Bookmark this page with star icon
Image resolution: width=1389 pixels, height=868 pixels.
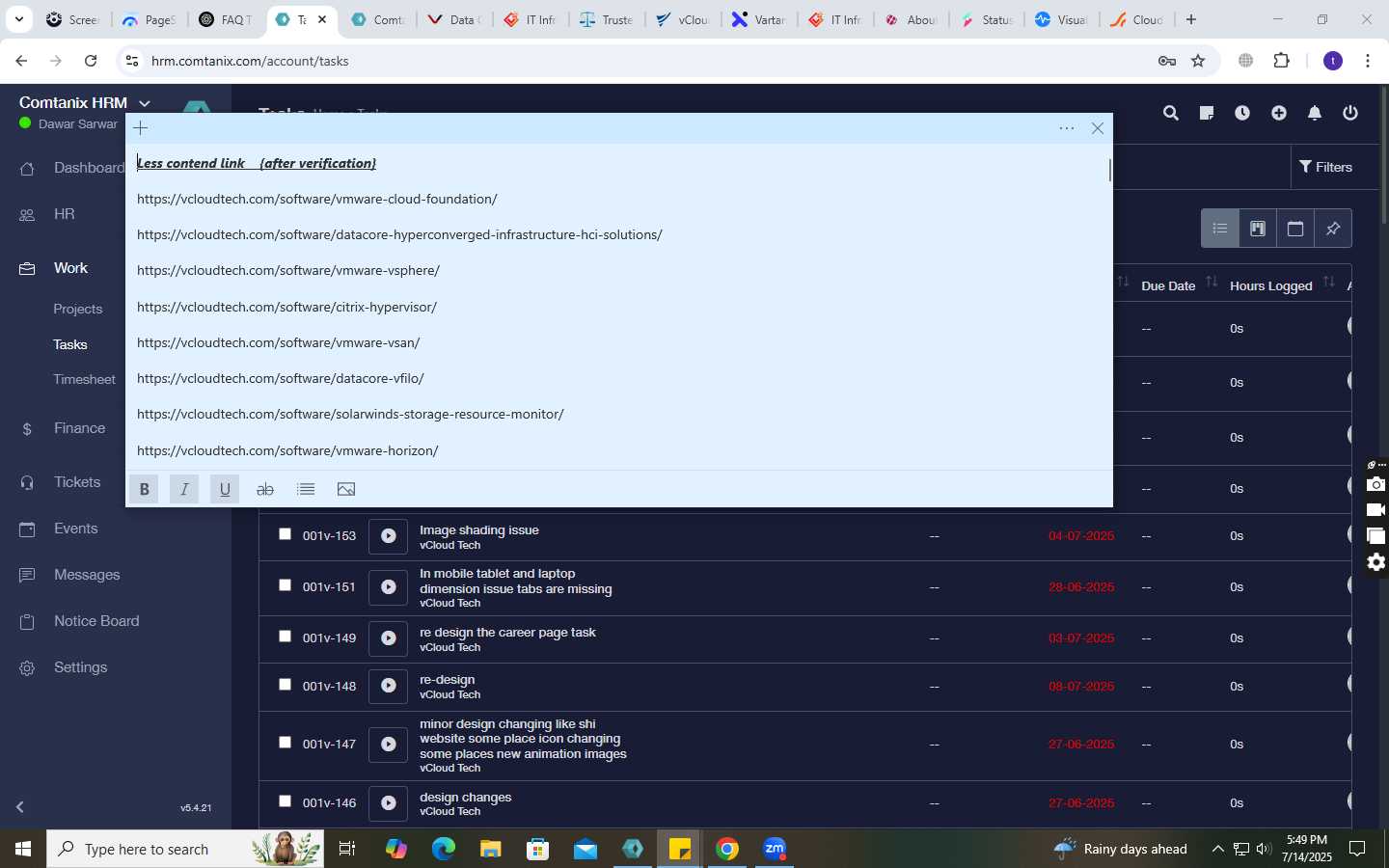[x=1198, y=61]
